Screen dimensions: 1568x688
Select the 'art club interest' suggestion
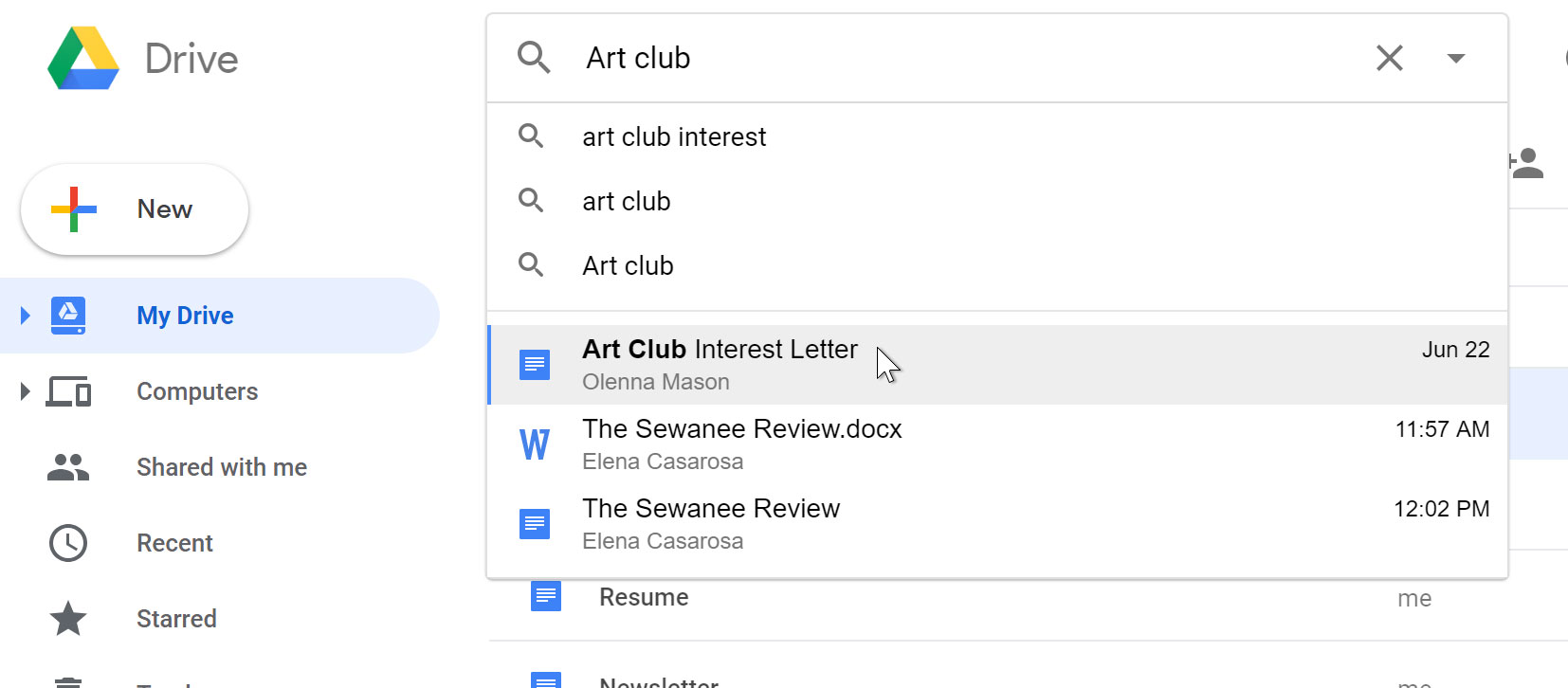point(674,136)
